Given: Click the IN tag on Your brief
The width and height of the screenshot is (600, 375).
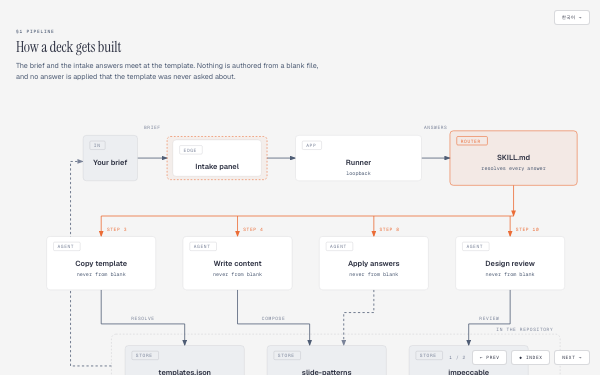Looking at the screenshot, I should tap(97, 145).
